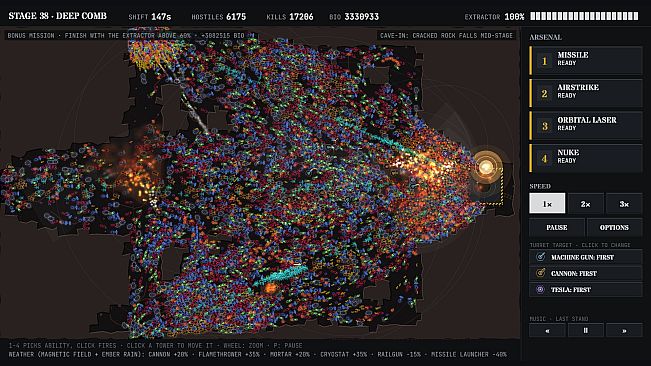This screenshot has height=366, width=651.
Task: Click the Extractor 100% readout
Action: [x=494, y=17]
